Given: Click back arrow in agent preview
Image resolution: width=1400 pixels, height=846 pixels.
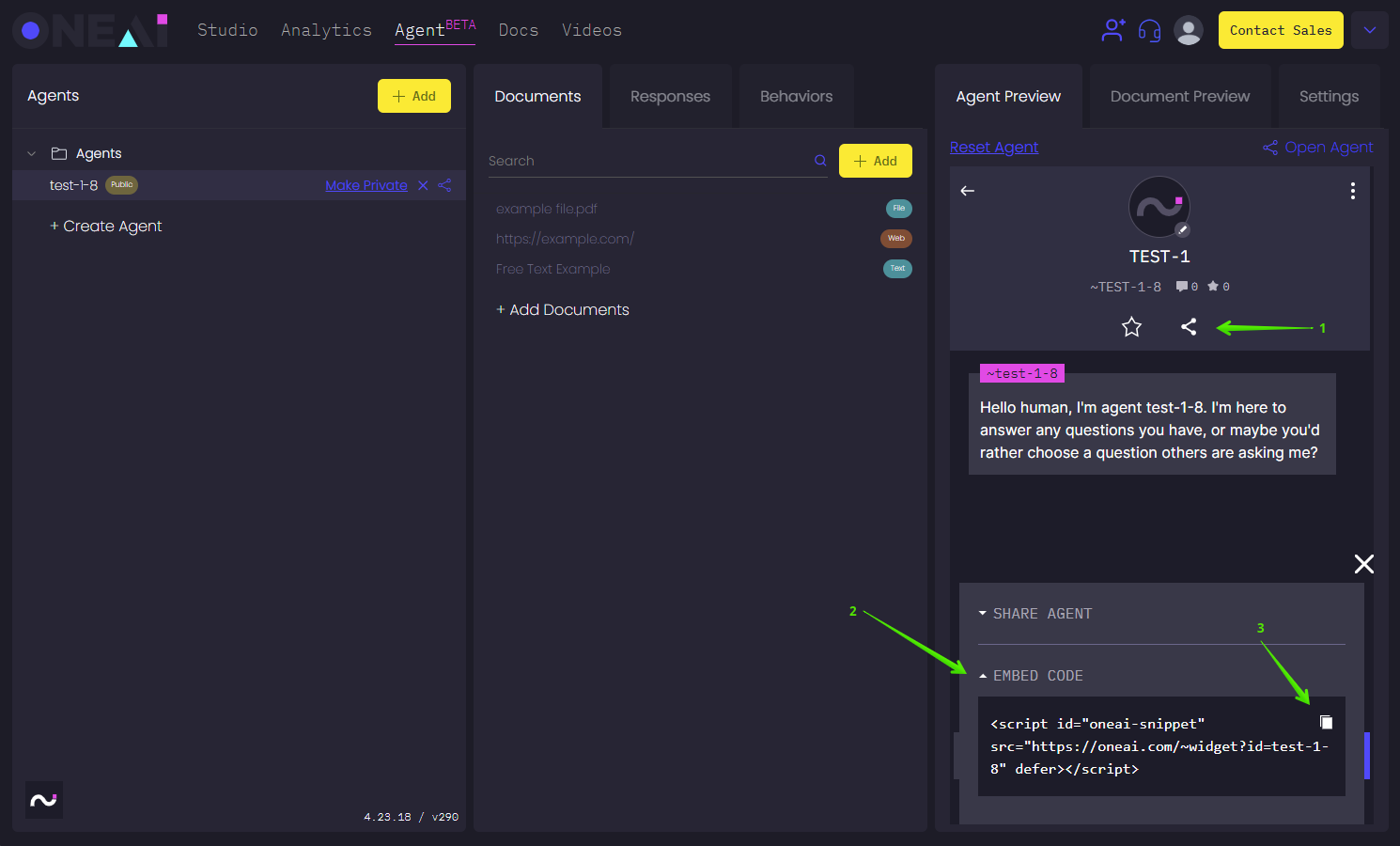Looking at the screenshot, I should [967, 191].
